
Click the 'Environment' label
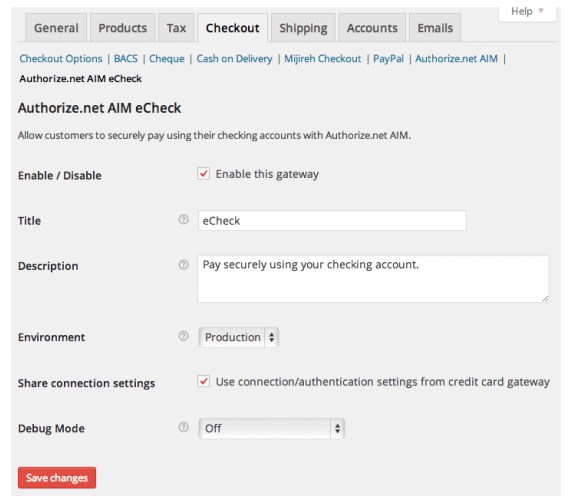tap(51, 337)
